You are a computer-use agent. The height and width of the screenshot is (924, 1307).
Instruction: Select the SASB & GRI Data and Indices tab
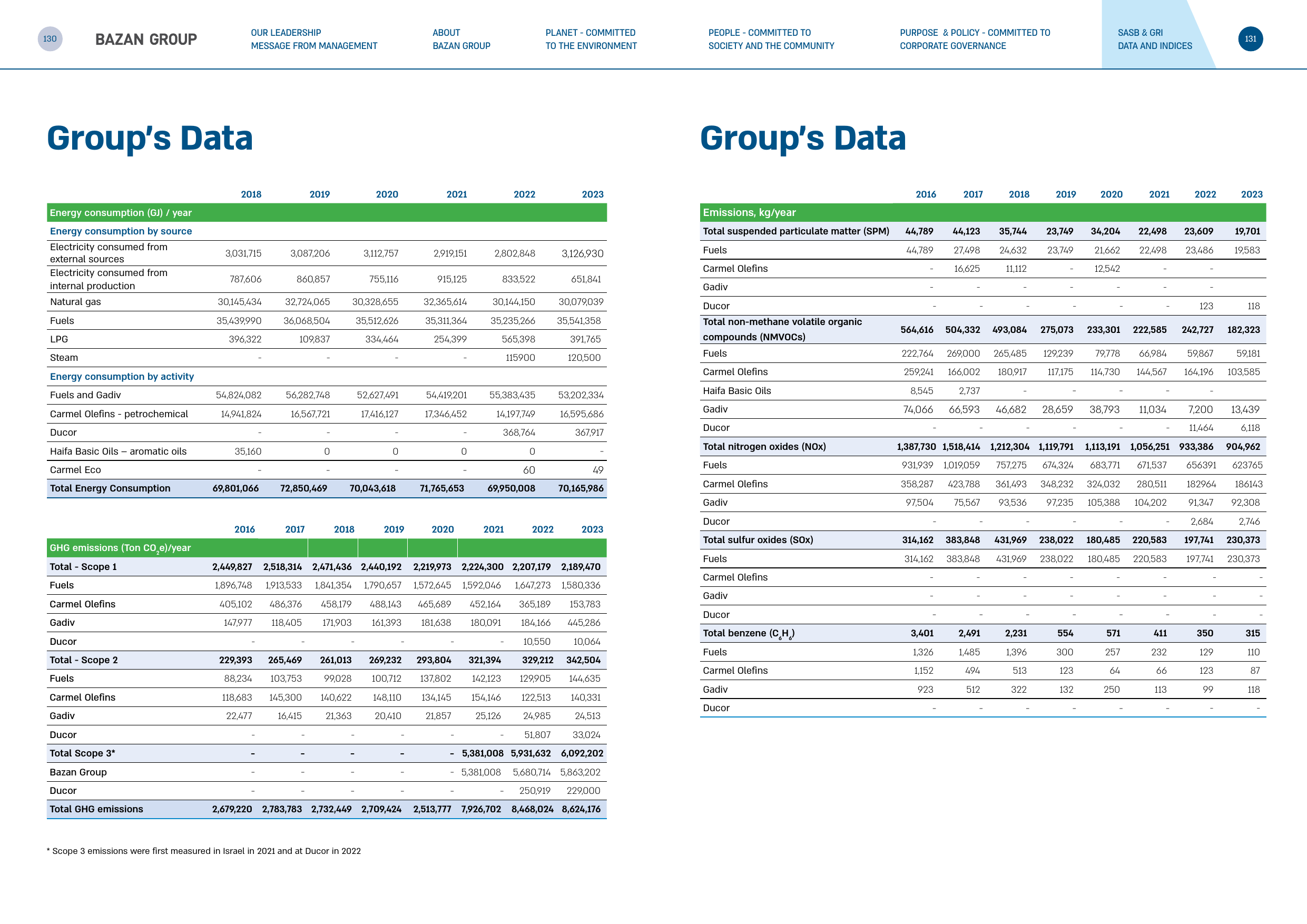pyautogui.click(x=1154, y=40)
